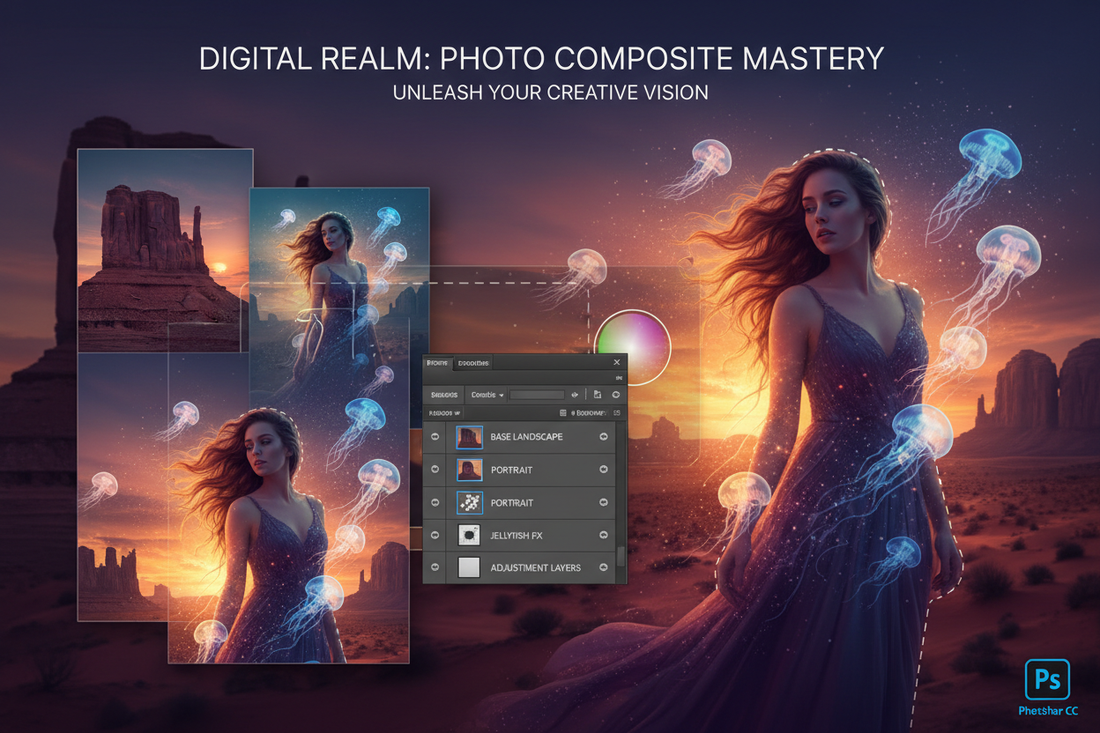This screenshot has width=1100, height=733.
Task: Click the arrow icon beside the blend opacity field
Action: (x=574, y=394)
